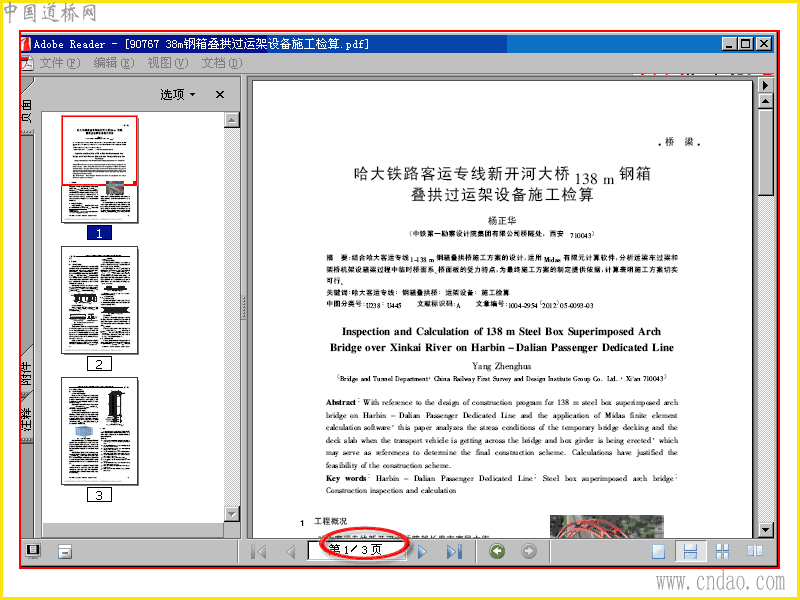800x600 pixels.
Task: Click the grayed next view button
Action: (529, 551)
